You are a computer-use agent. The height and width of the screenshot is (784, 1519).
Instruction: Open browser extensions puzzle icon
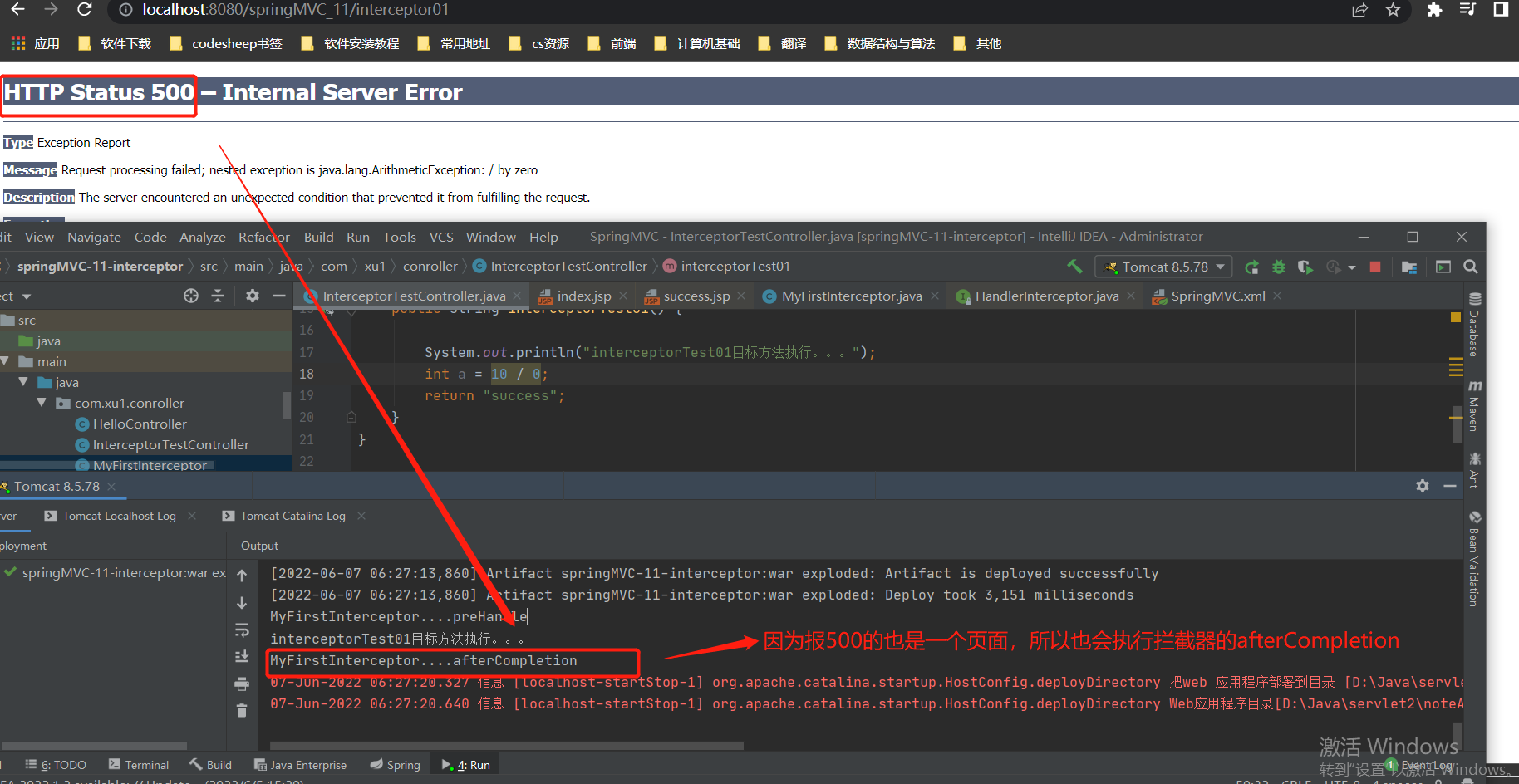pos(1434,10)
